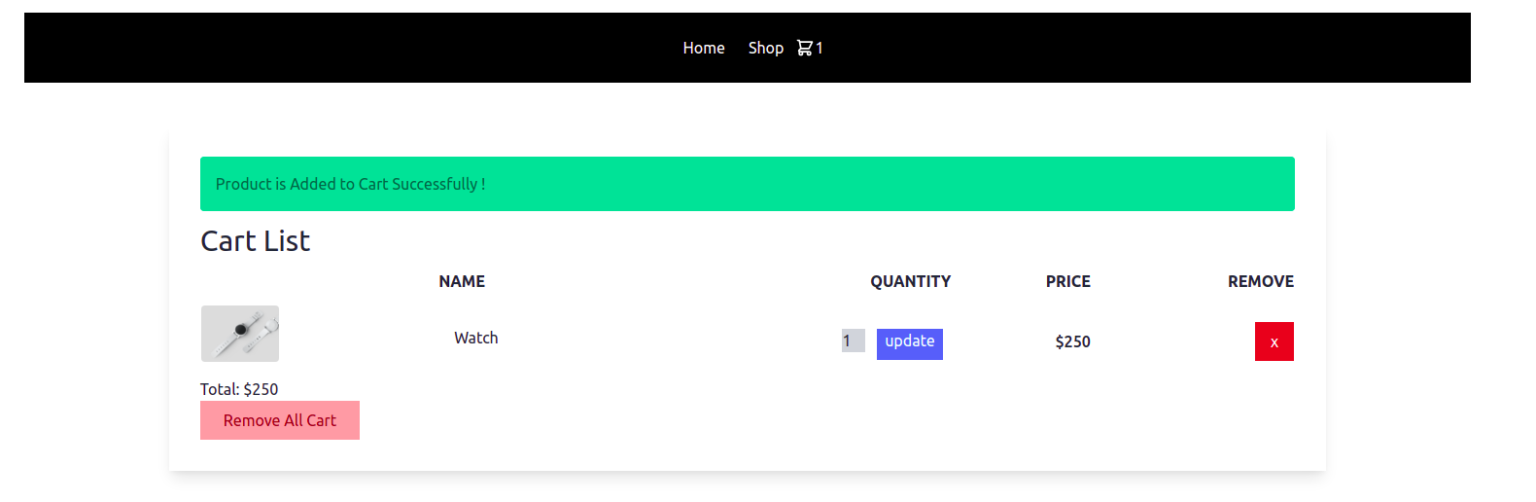
Task: Open the shopping cart icon in navbar
Action: click(x=804, y=48)
